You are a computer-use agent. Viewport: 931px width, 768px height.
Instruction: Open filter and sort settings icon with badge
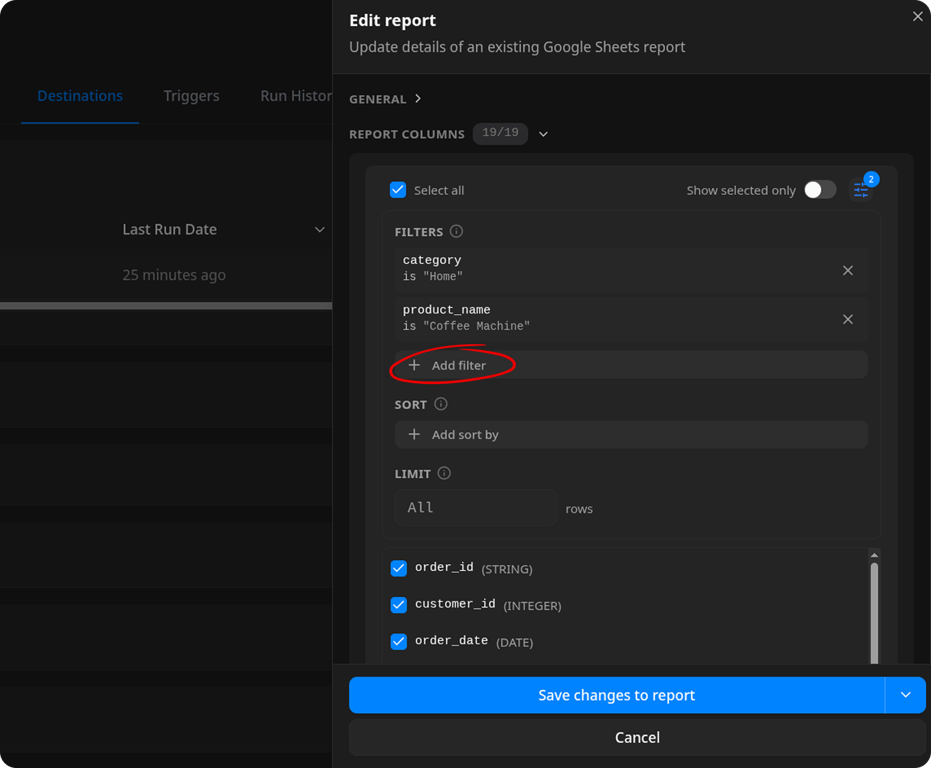point(861,189)
